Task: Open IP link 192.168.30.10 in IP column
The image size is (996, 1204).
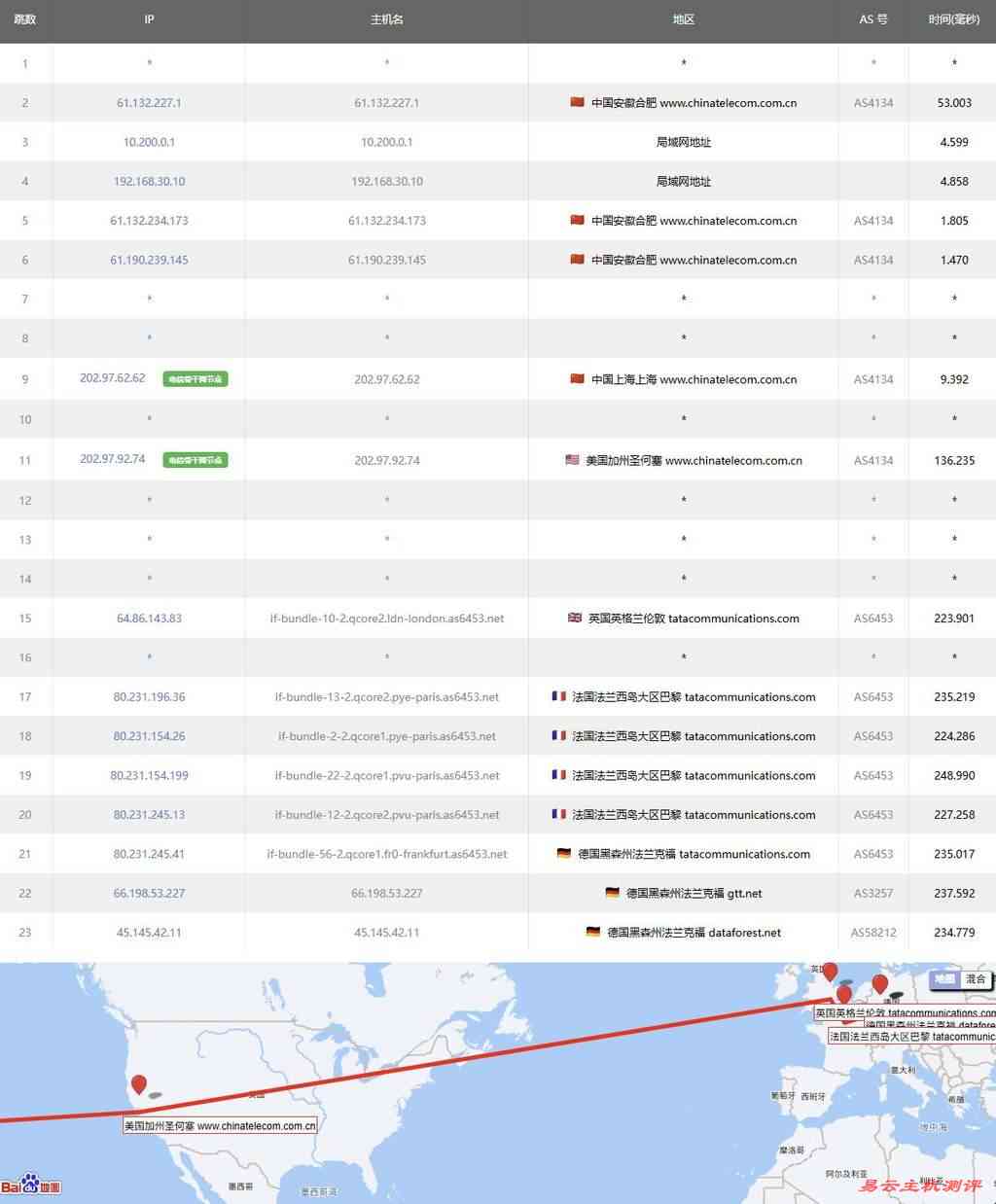Action: coord(149,181)
